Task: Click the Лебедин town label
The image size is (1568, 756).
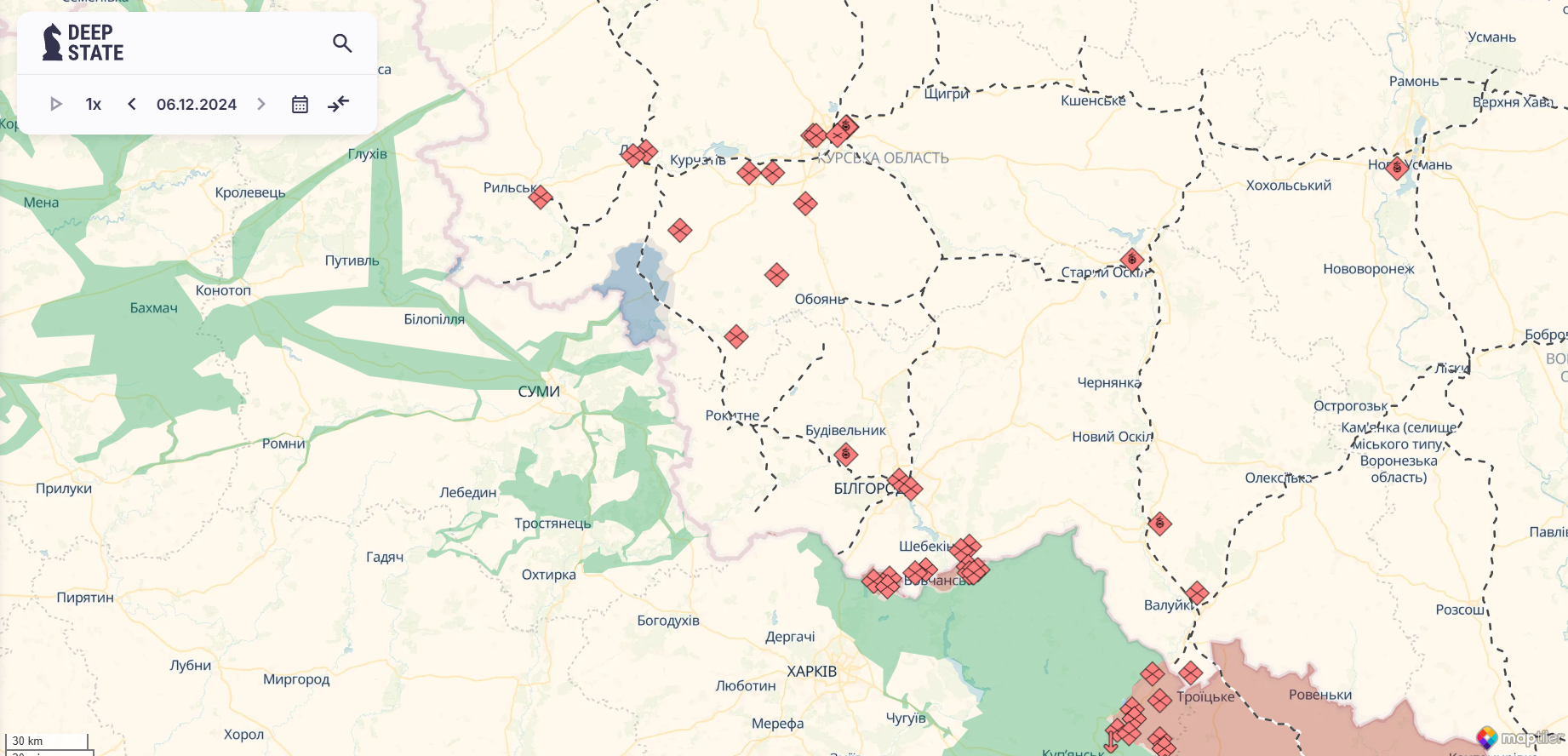Action: 468,492
